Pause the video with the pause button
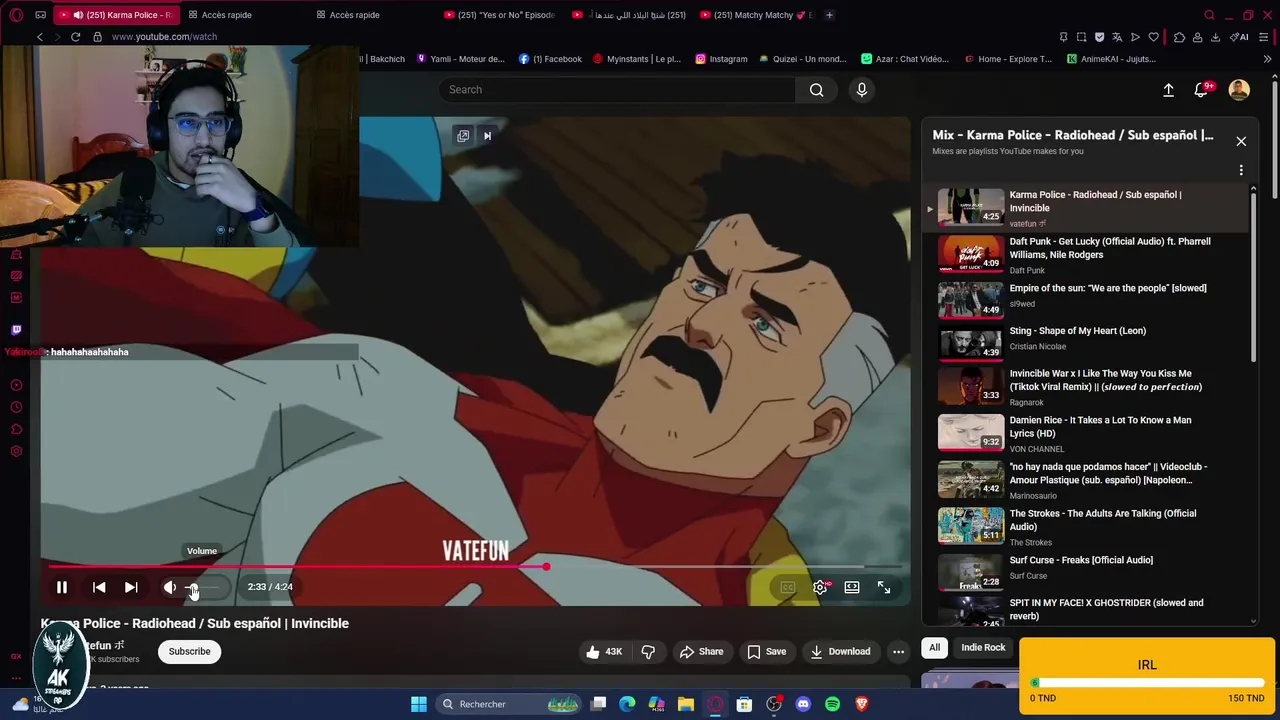This screenshot has height=720, width=1280. 61,587
